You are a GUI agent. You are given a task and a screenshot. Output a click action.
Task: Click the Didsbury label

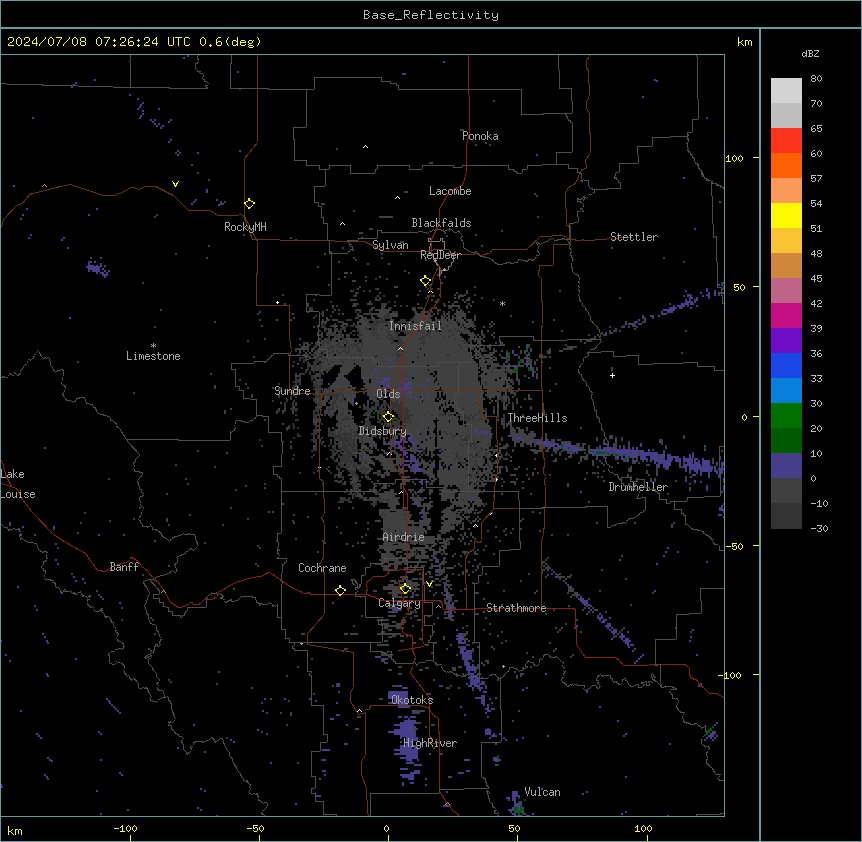[x=383, y=431]
